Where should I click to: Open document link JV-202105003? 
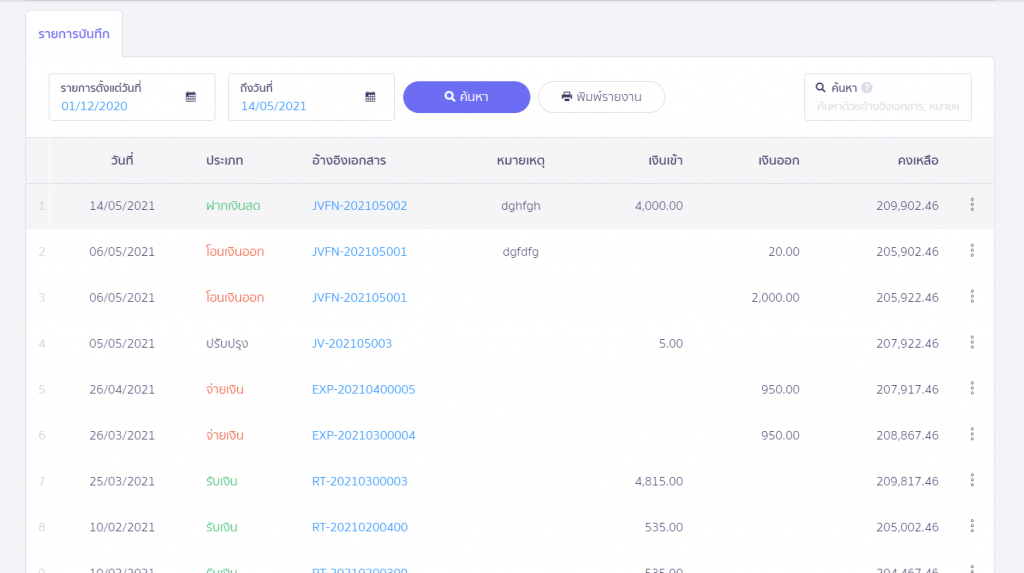[352, 344]
